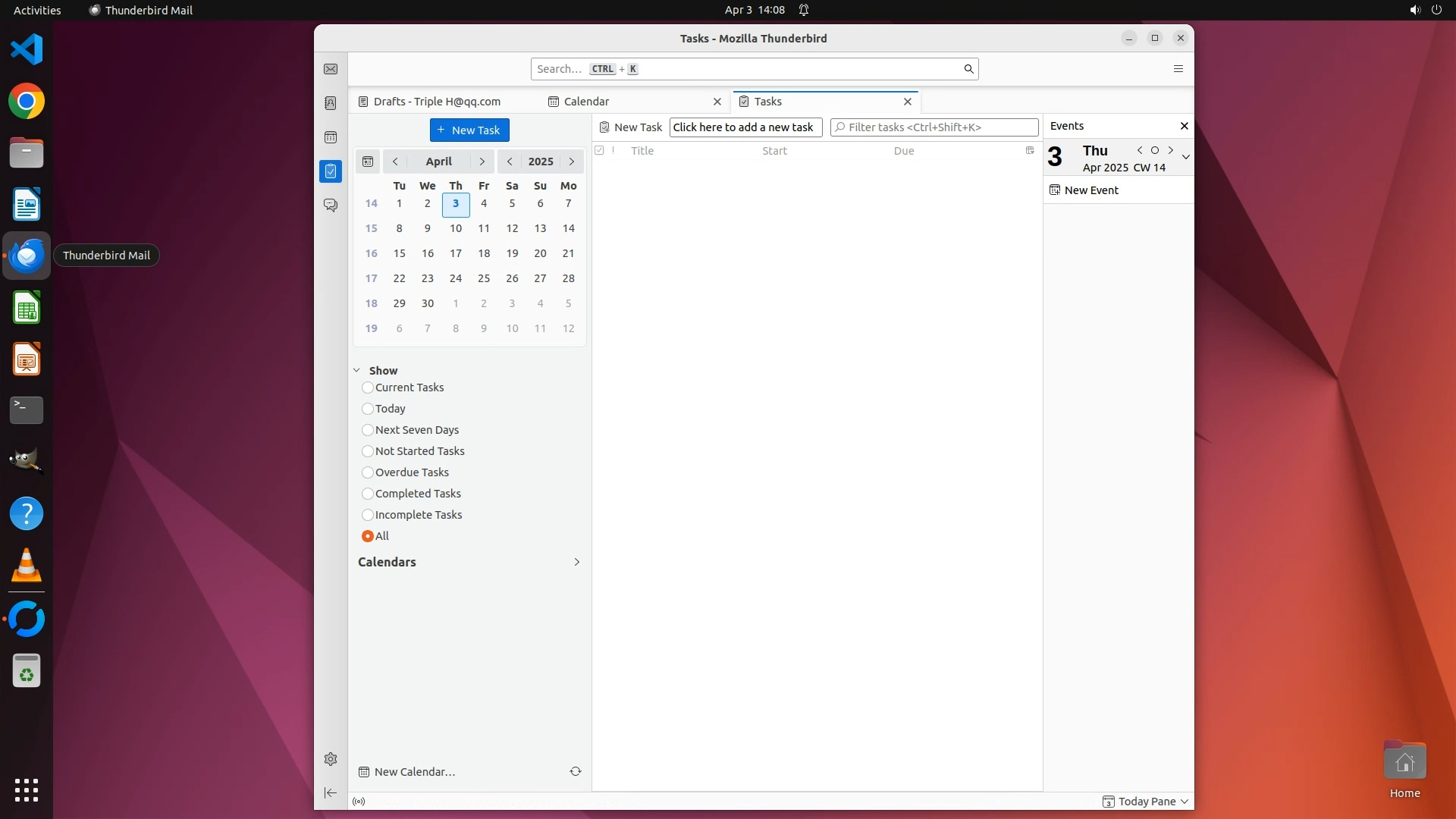This screenshot has height=819, width=1456.
Task: Open Settings gear in sidebar
Action: 331,759
